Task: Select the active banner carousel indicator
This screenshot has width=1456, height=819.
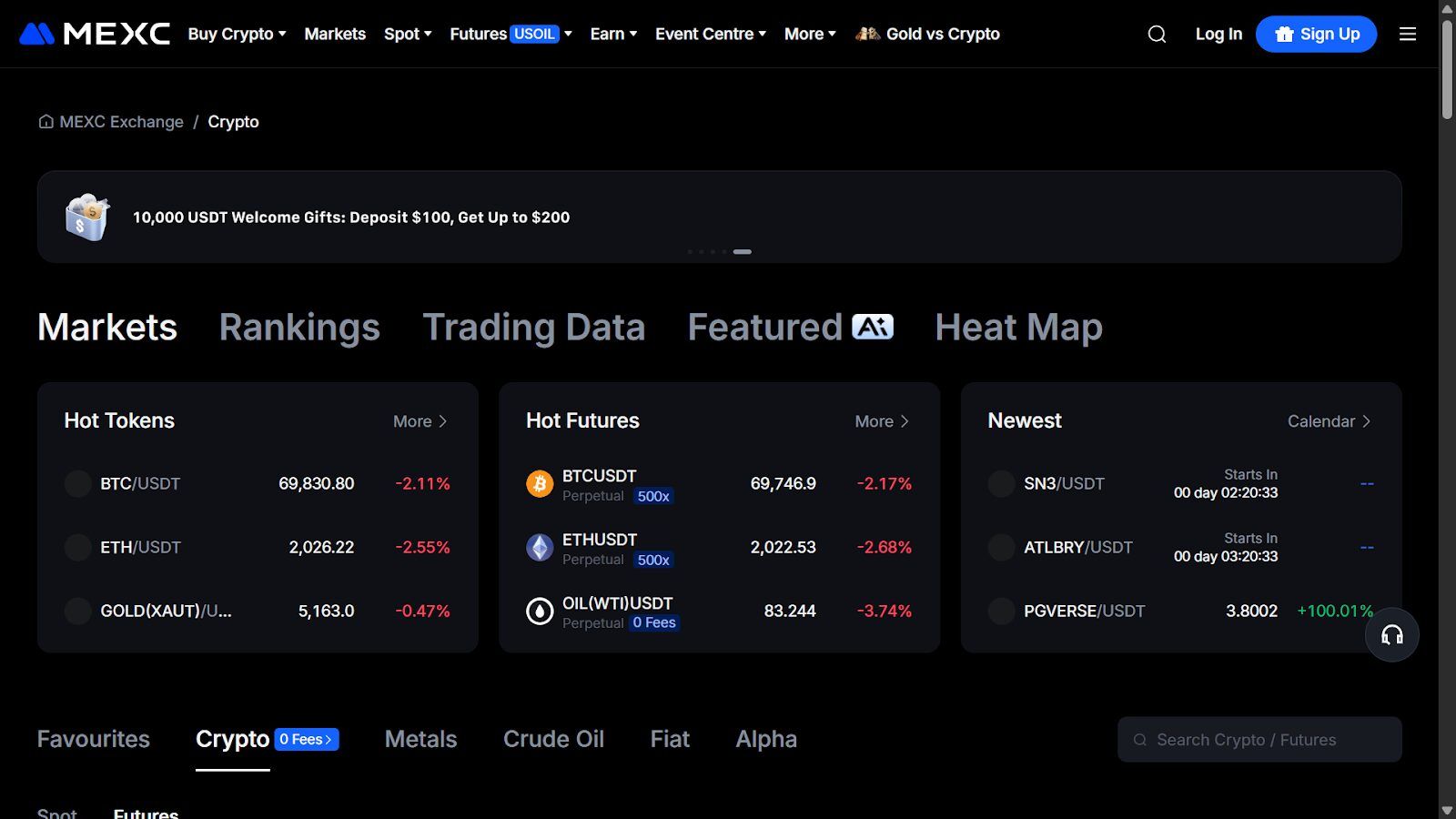Action: tap(743, 252)
